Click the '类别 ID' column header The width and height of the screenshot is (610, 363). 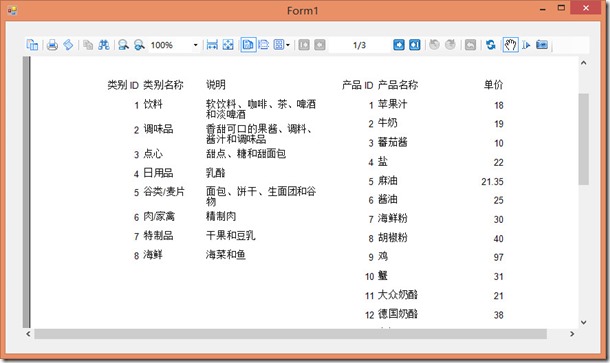[123, 85]
